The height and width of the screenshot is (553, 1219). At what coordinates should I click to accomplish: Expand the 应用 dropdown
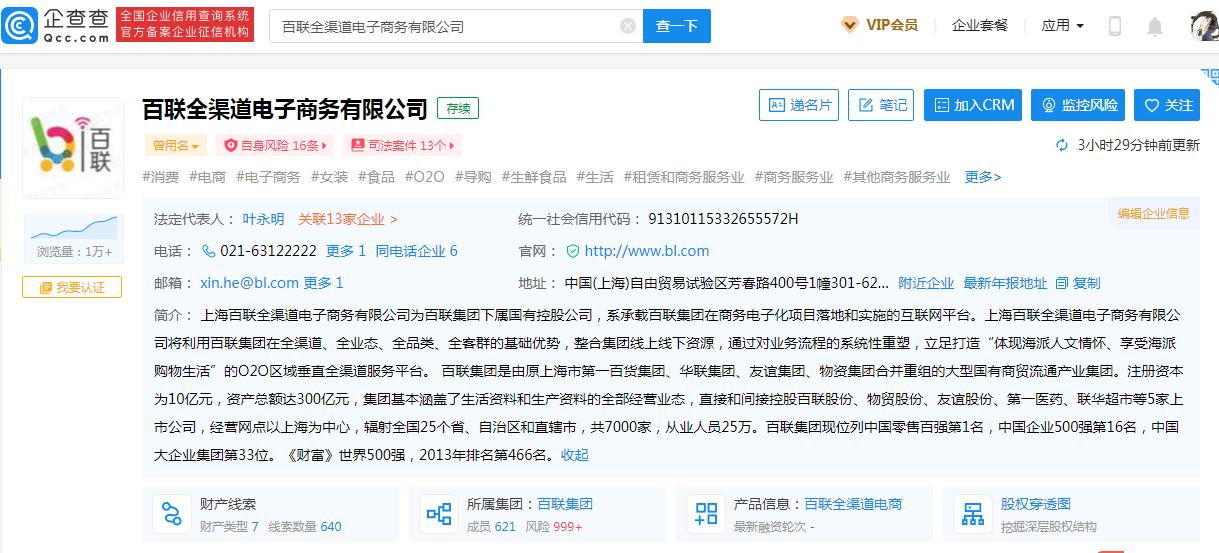pos(1062,25)
